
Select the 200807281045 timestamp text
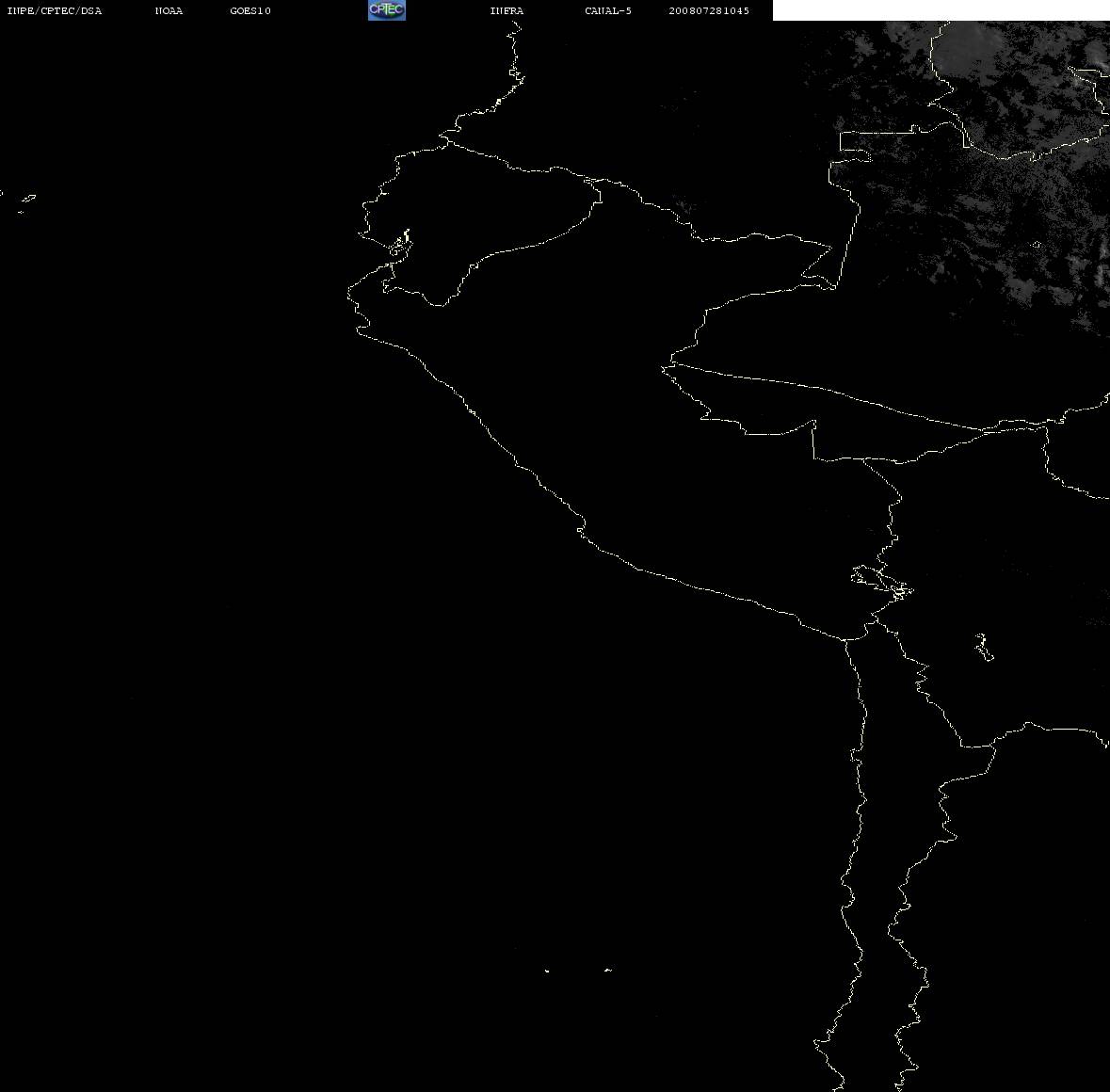tap(709, 10)
